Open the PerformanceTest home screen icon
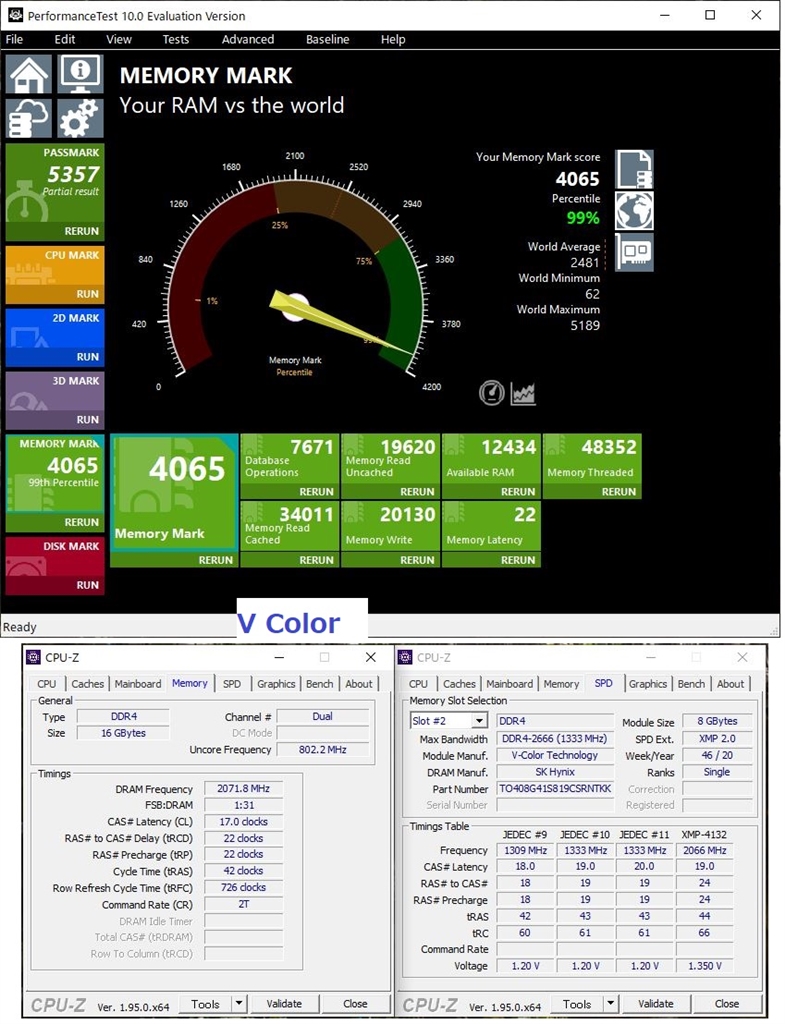This screenshot has height=1024, width=785. pos(28,74)
